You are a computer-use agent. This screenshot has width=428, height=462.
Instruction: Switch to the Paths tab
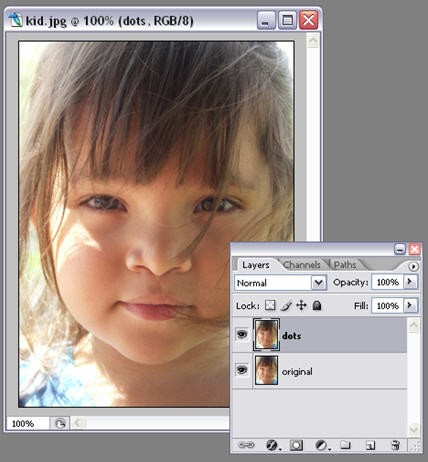[x=345, y=265]
